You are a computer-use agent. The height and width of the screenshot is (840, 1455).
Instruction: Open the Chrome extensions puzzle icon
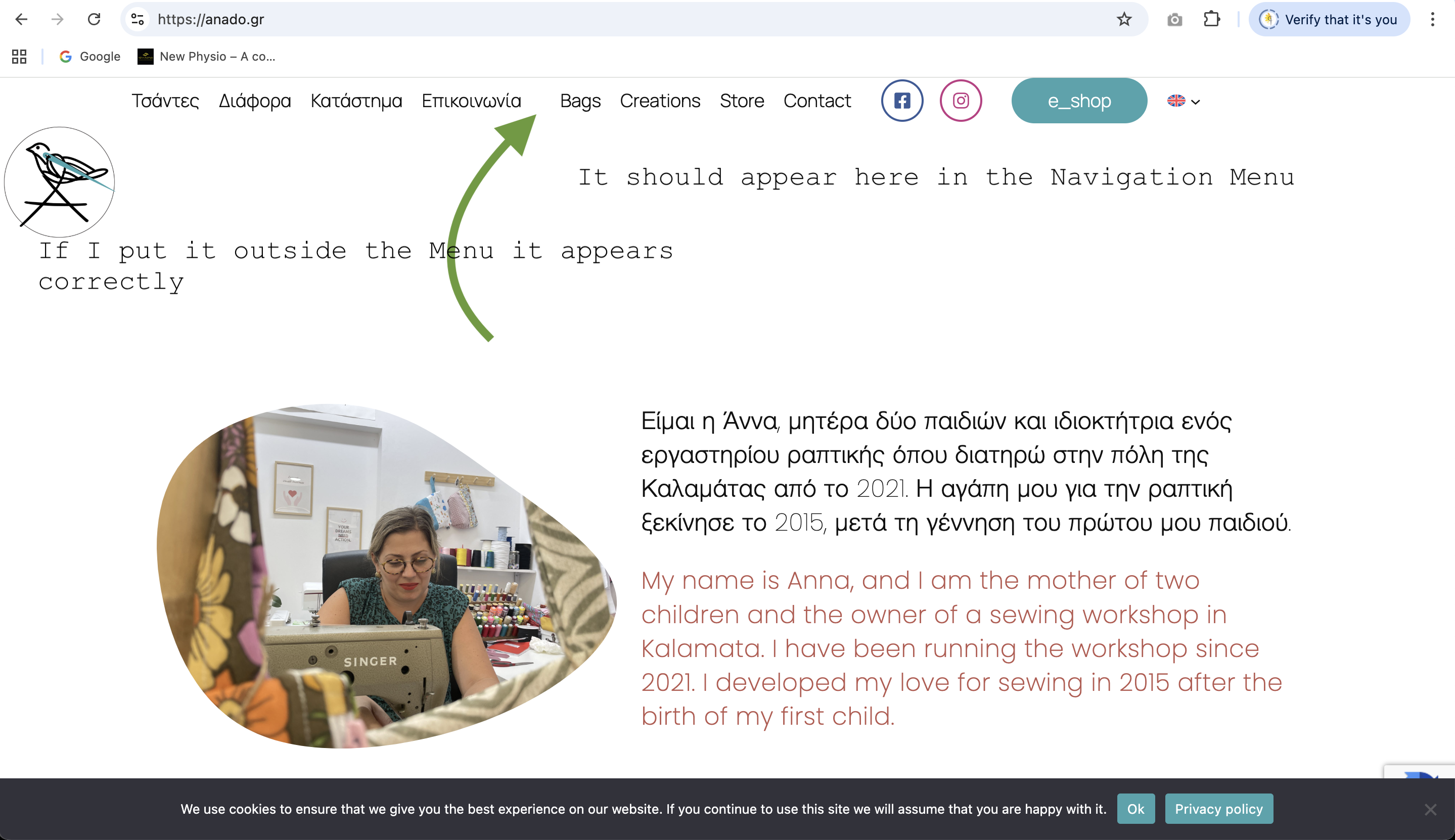(1211, 20)
